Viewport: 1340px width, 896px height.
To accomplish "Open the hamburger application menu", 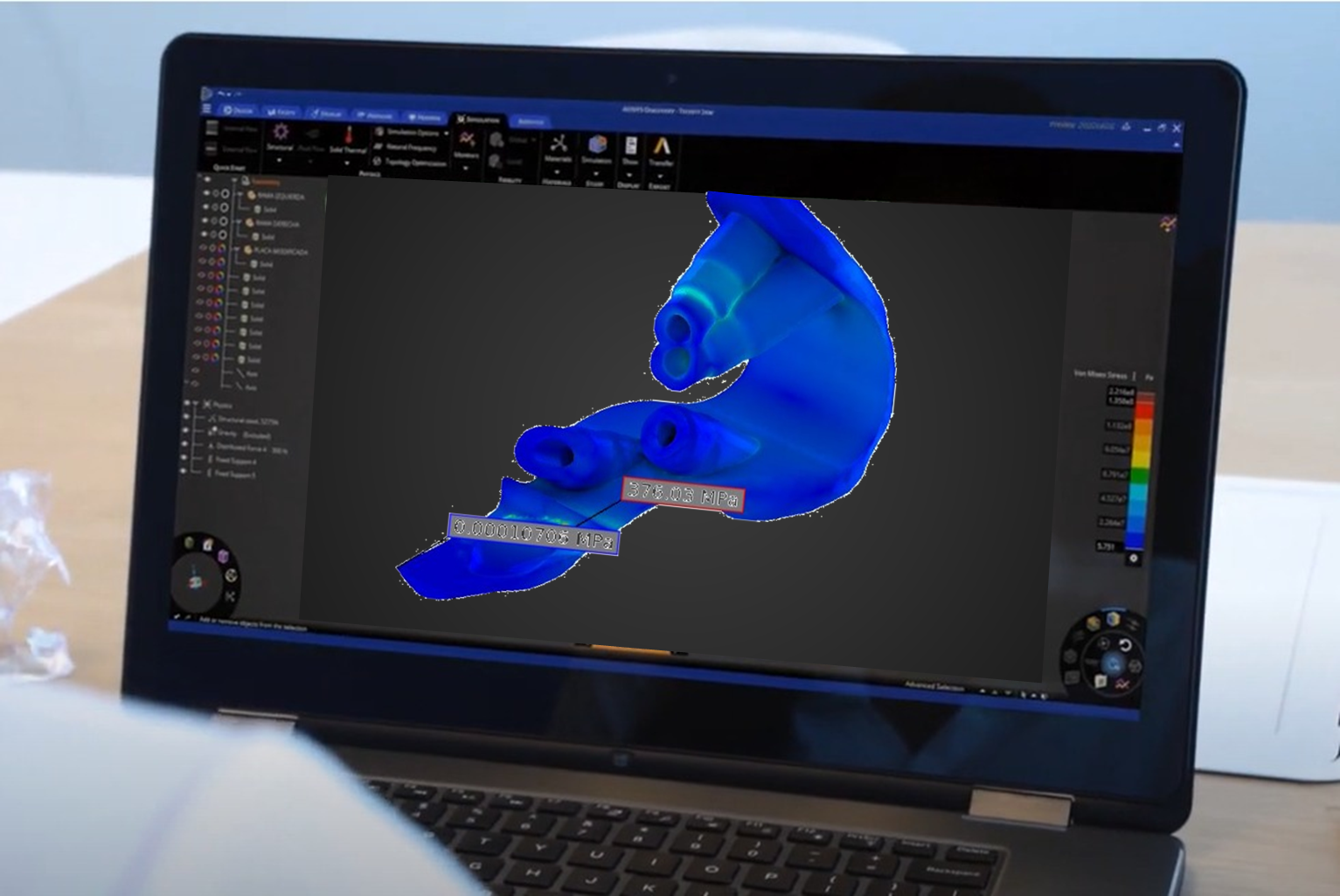I will click(207, 108).
